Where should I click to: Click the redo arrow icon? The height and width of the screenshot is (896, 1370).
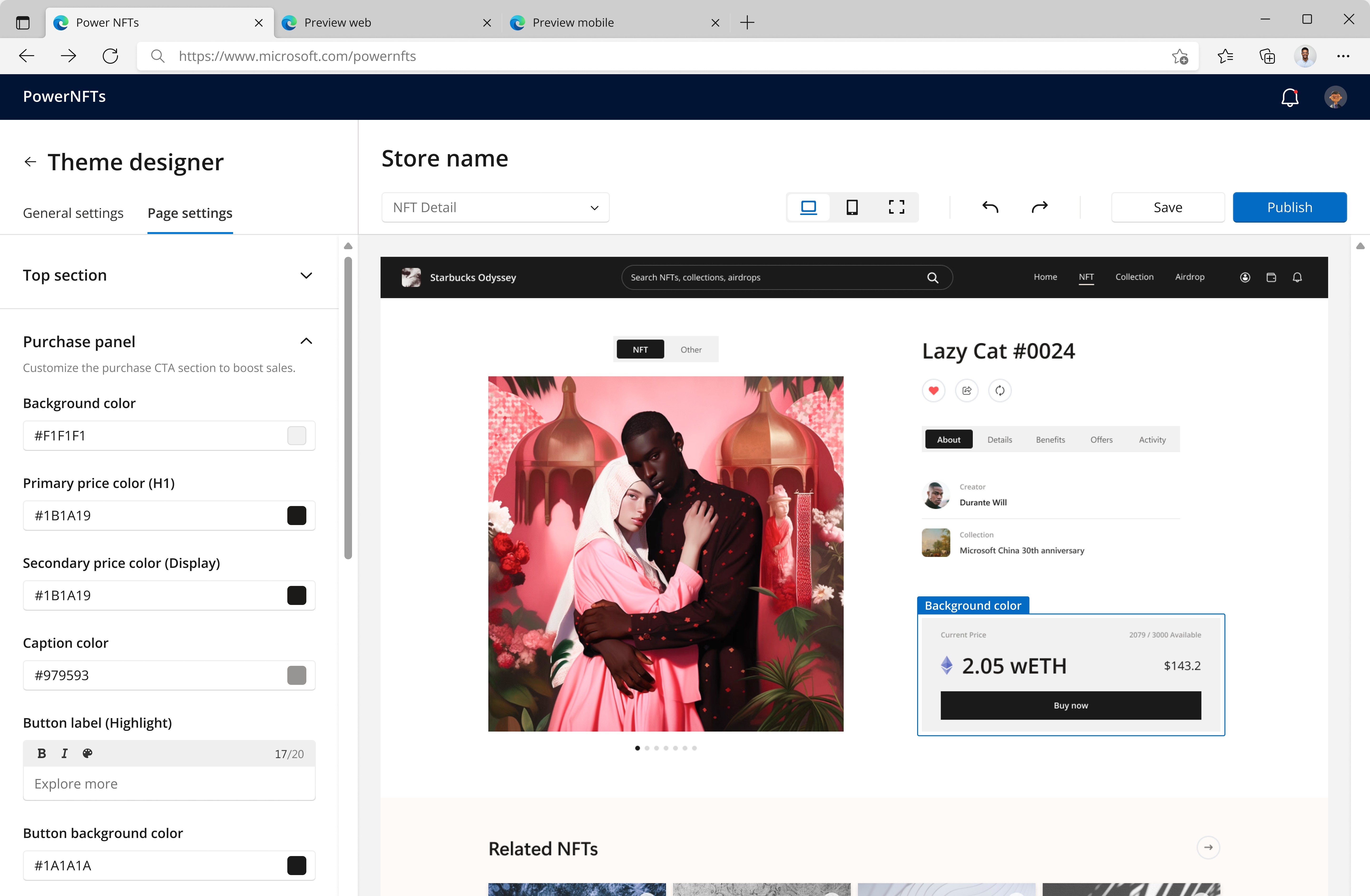[1040, 207]
